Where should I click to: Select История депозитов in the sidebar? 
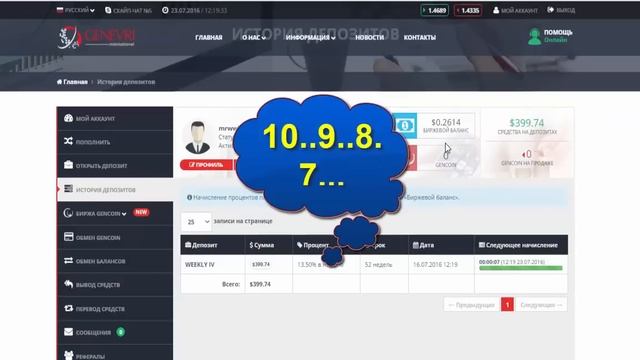tap(115, 189)
